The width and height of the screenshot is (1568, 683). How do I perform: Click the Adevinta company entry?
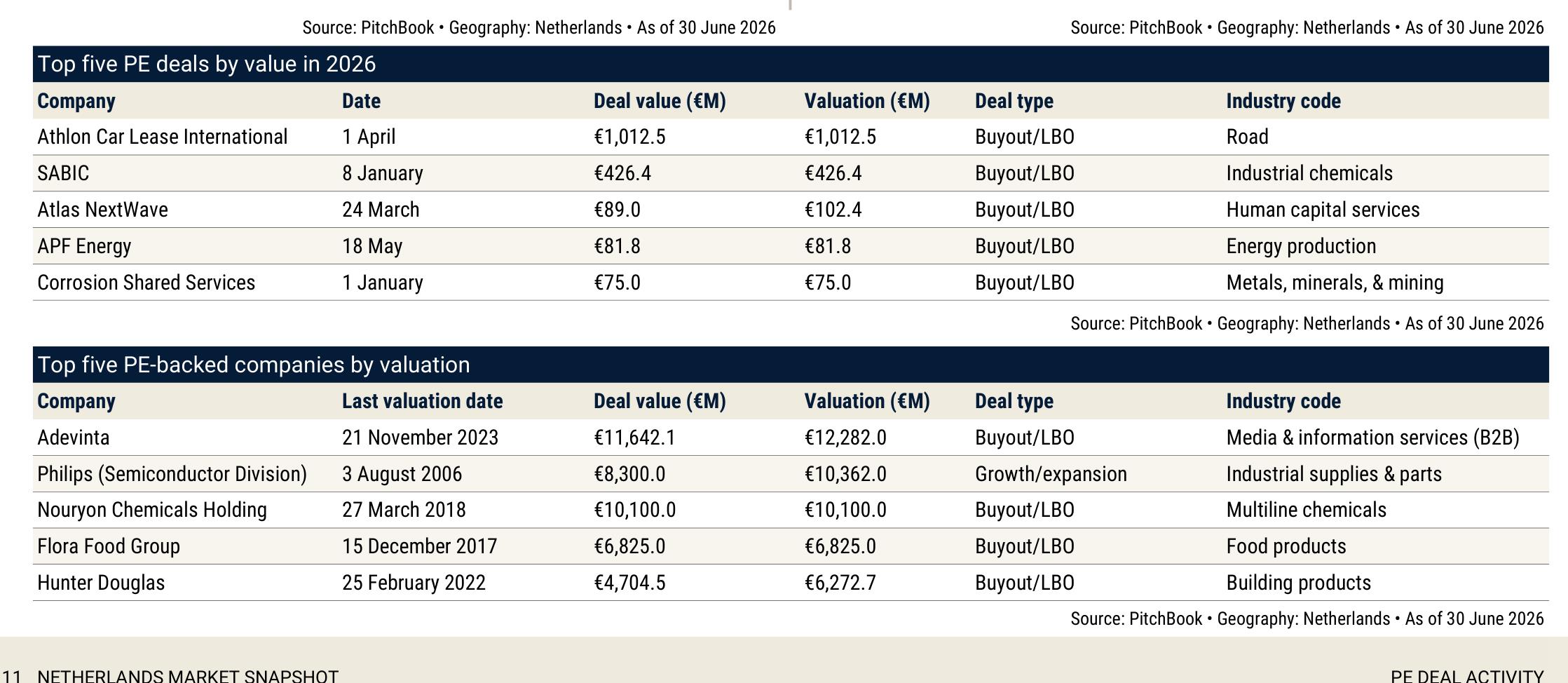point(73,438)
